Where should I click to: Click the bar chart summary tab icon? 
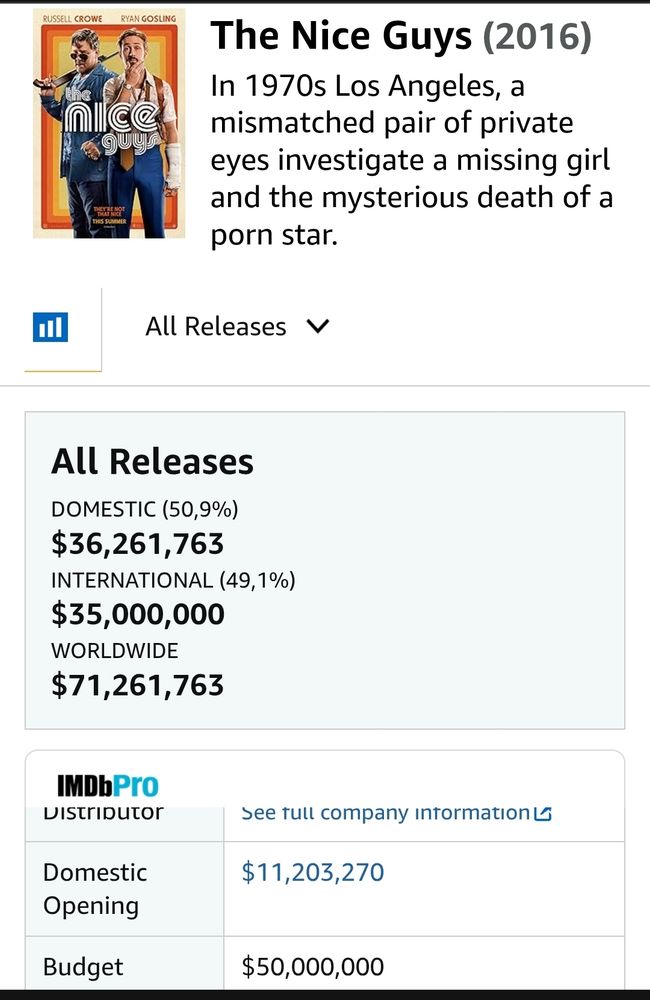tap(51, 327)
